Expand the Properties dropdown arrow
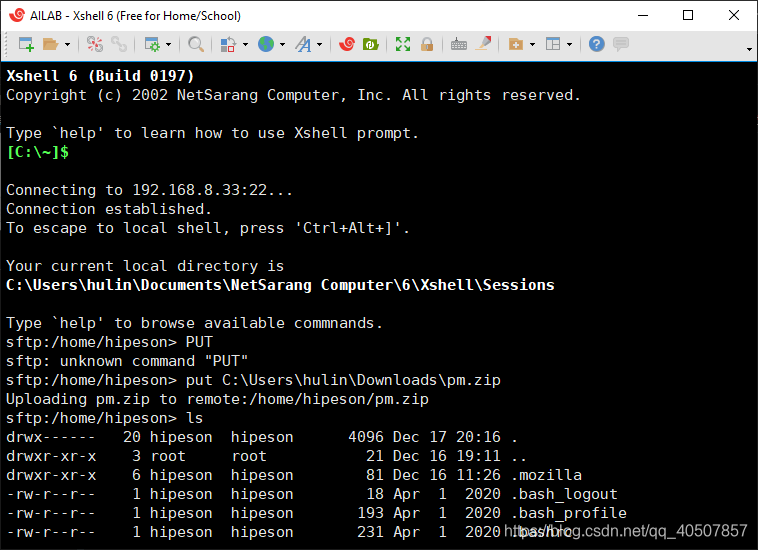Viewport: 758px width, 550px height. pos(168,44)
